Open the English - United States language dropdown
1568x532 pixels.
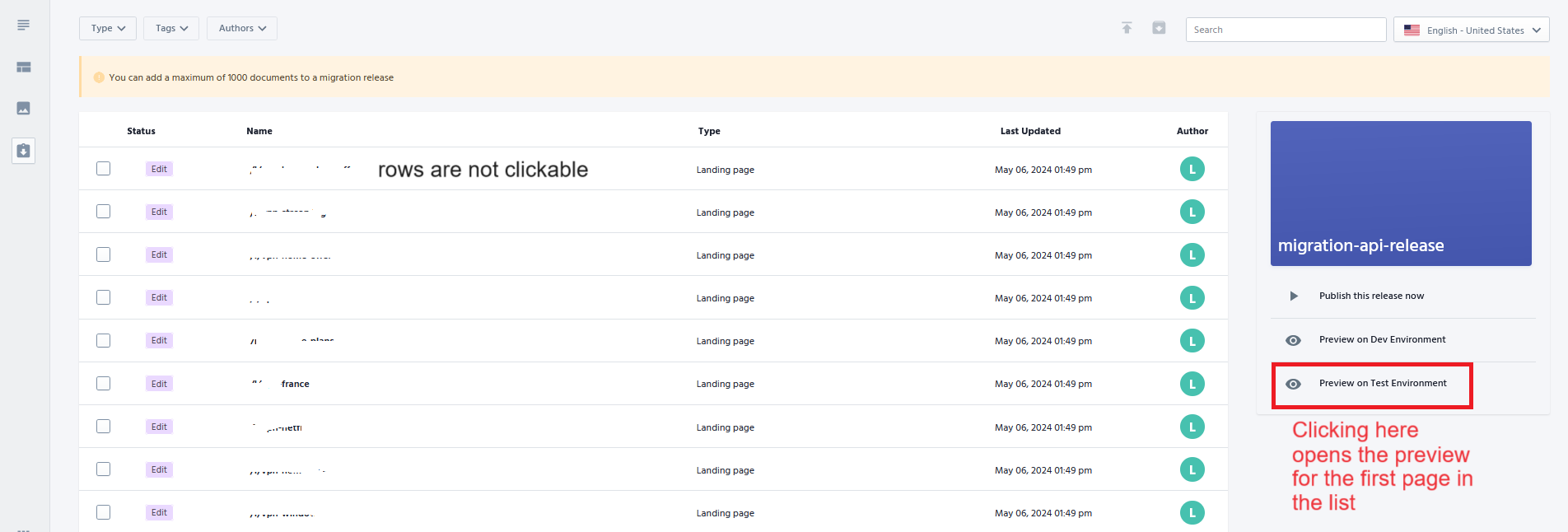1471,30
